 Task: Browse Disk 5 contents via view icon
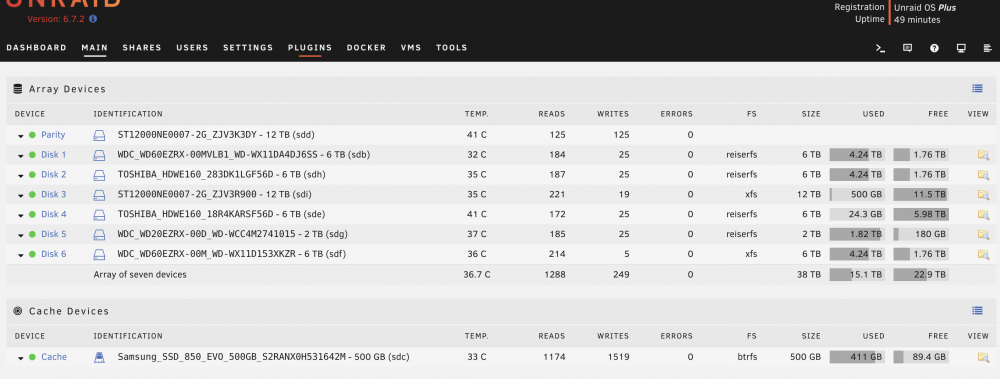pyautogui.click(x=983, y=234)
